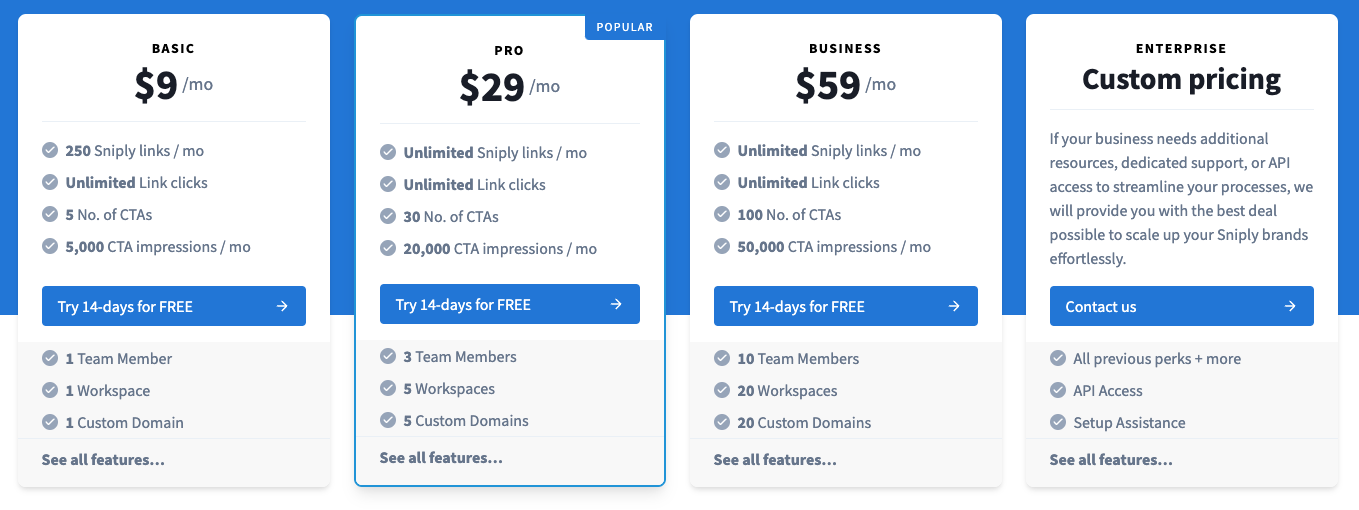The width and height of the screenshot is (1359, 510).
Task: Click checkmark beside 20,000 CTA impressions
Action: tap(388, 249)
